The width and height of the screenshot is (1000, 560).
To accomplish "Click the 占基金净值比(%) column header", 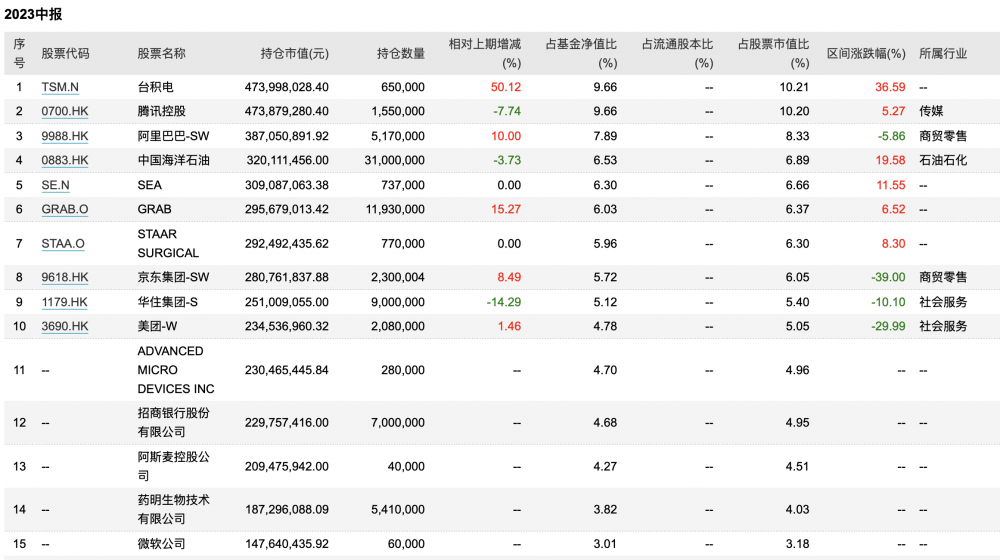I will pyautogui.click(x=581, y=54).
